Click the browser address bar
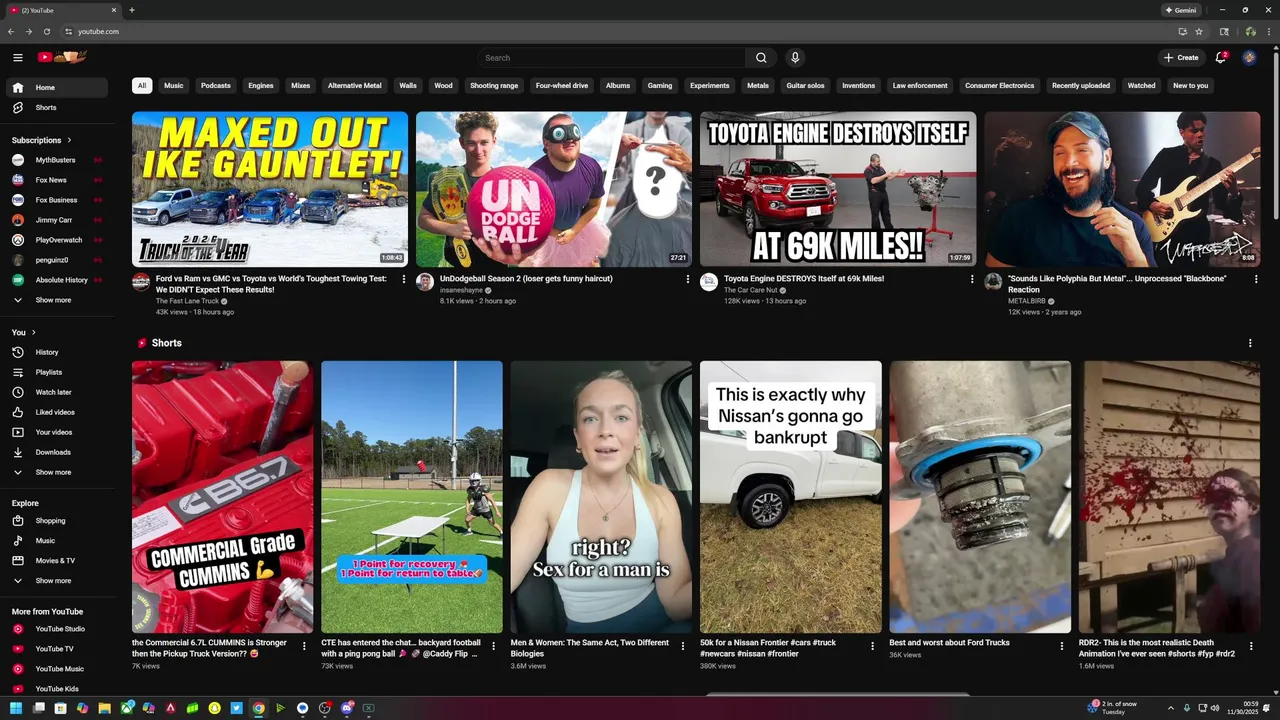Image resolution: width=1280 pixels, height=720 pixels. [x=620, y=31]
